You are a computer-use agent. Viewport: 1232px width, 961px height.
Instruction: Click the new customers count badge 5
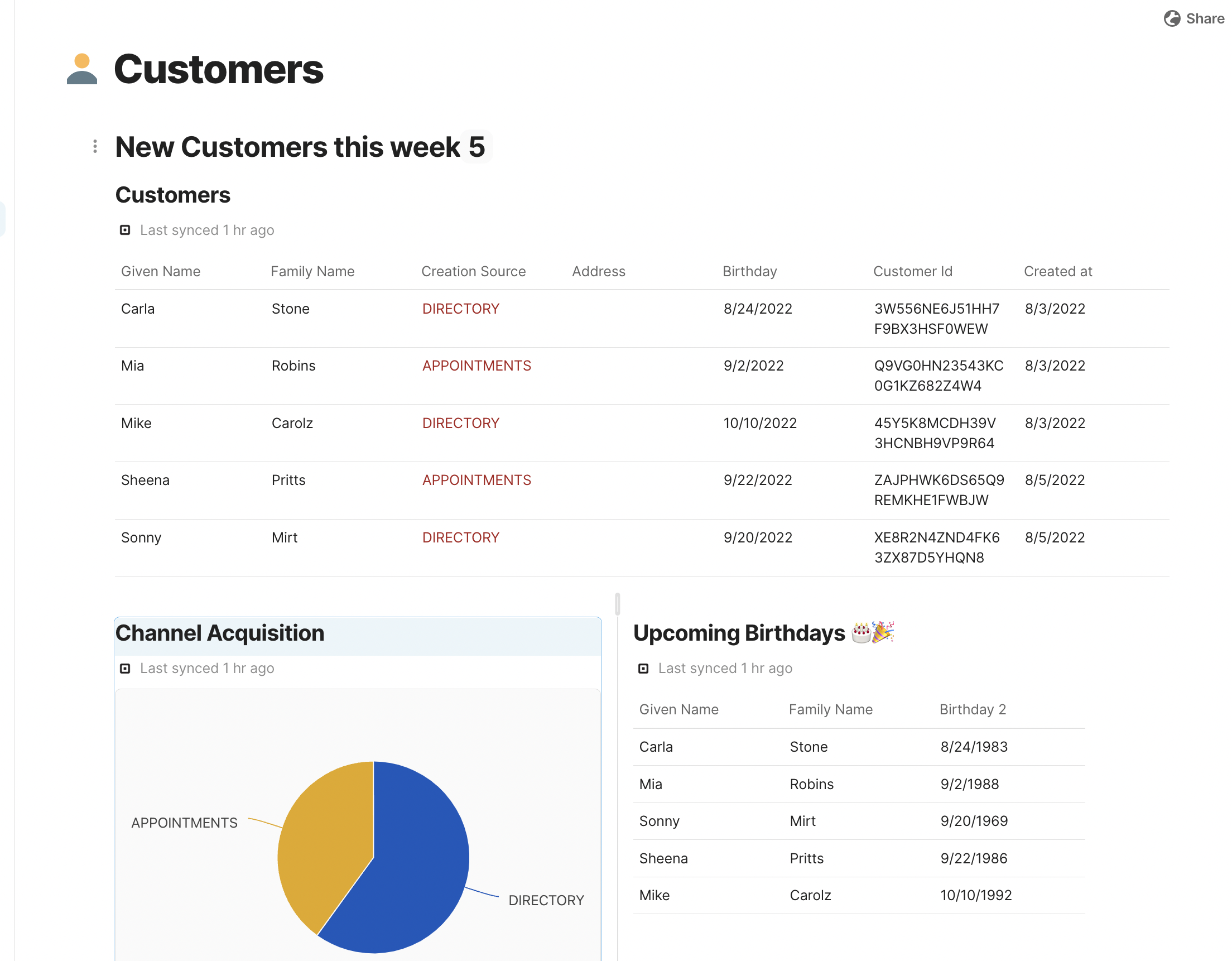[477, 147]
